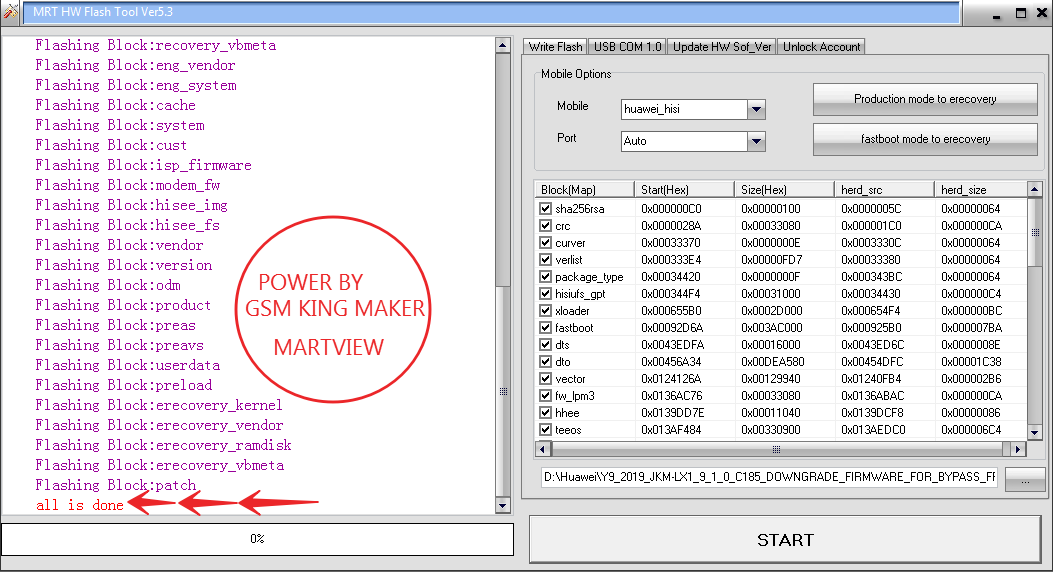This screenshot has width=1053, height=572.
Task: Click the firmware file path field
Action: (x=770, y=477)
